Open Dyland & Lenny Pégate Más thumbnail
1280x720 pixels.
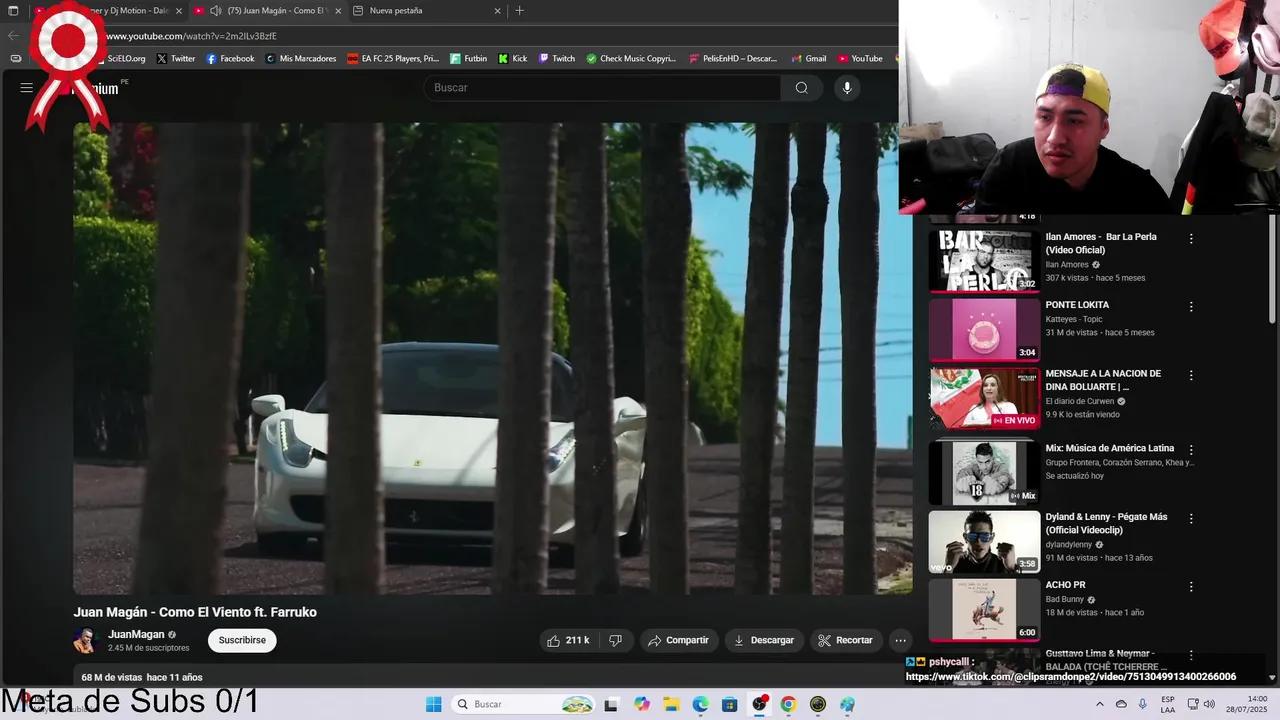[984, 541]
